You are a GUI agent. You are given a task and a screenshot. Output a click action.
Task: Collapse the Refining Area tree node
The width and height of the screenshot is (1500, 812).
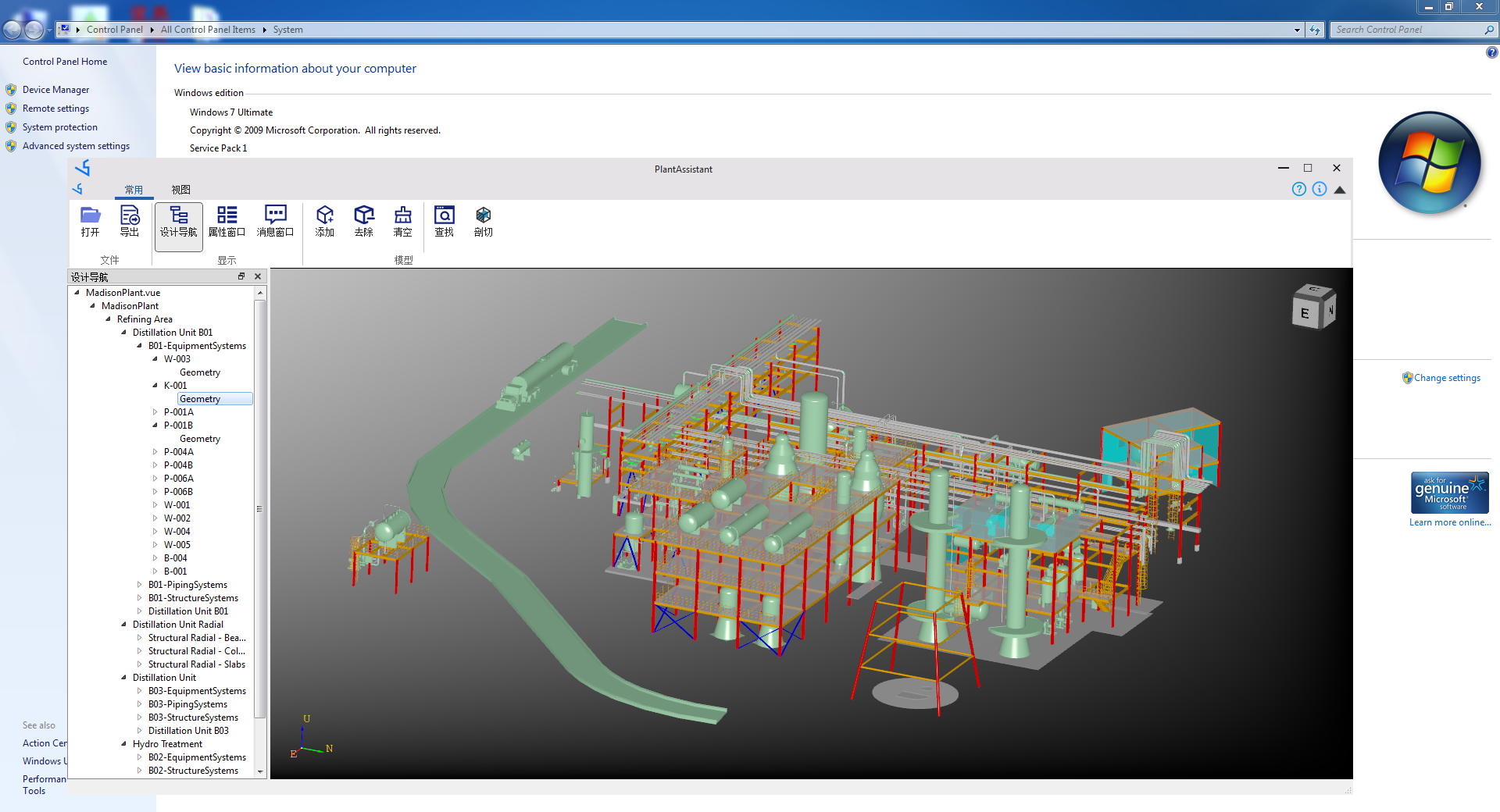108,319
